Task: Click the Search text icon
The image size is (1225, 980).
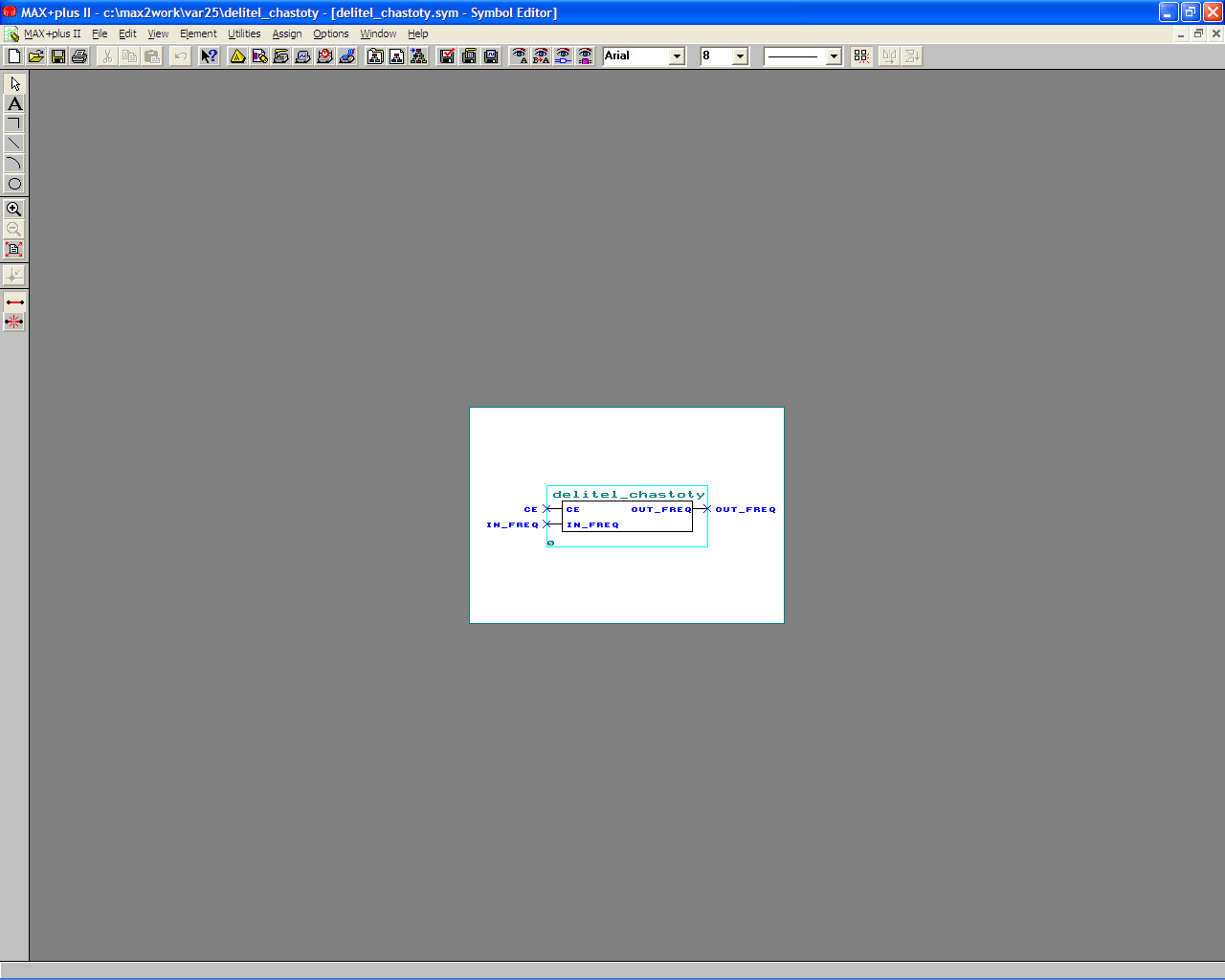Action: click(x=520, y=56)
